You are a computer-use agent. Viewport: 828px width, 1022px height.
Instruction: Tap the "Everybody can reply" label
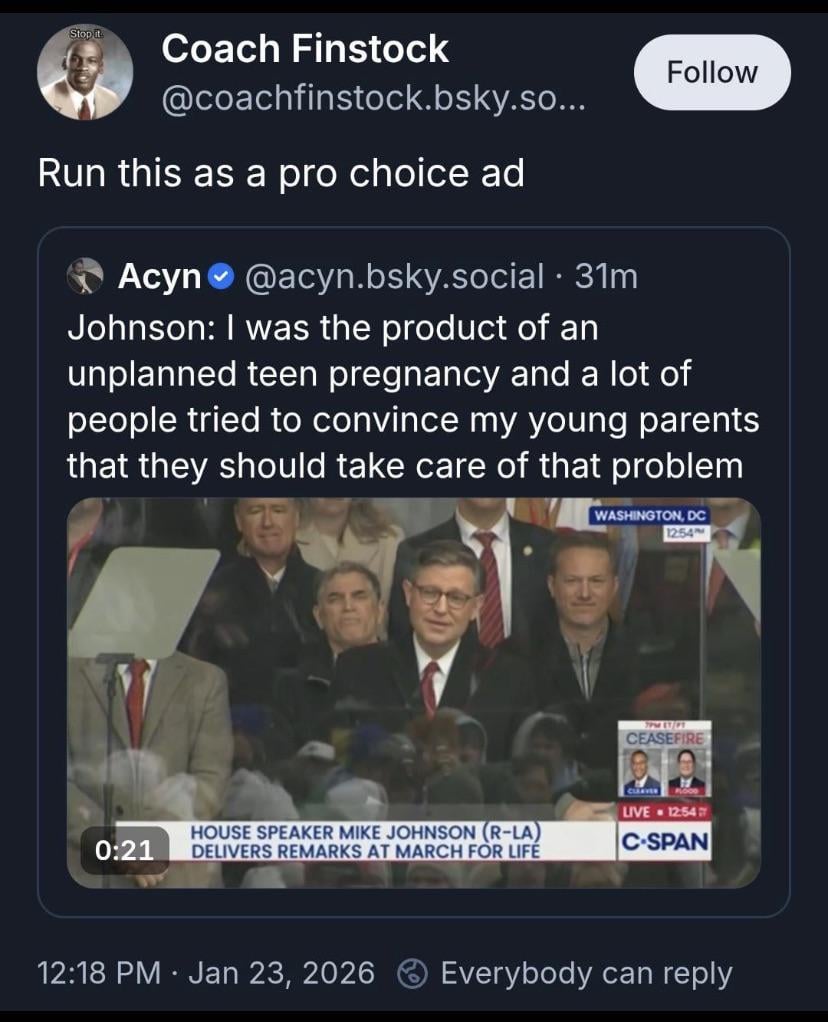point(586,972)
